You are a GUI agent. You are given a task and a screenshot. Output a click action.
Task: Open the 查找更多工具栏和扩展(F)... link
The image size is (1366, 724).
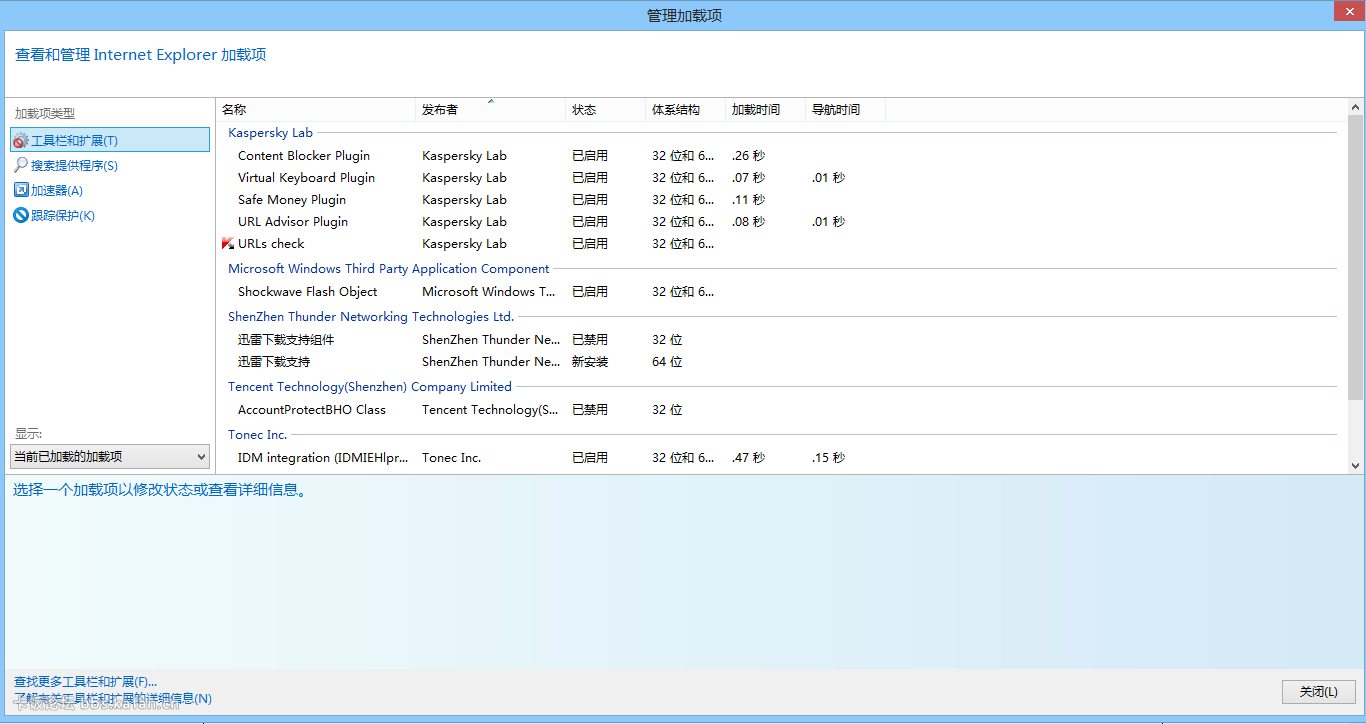tap(85, 681)
